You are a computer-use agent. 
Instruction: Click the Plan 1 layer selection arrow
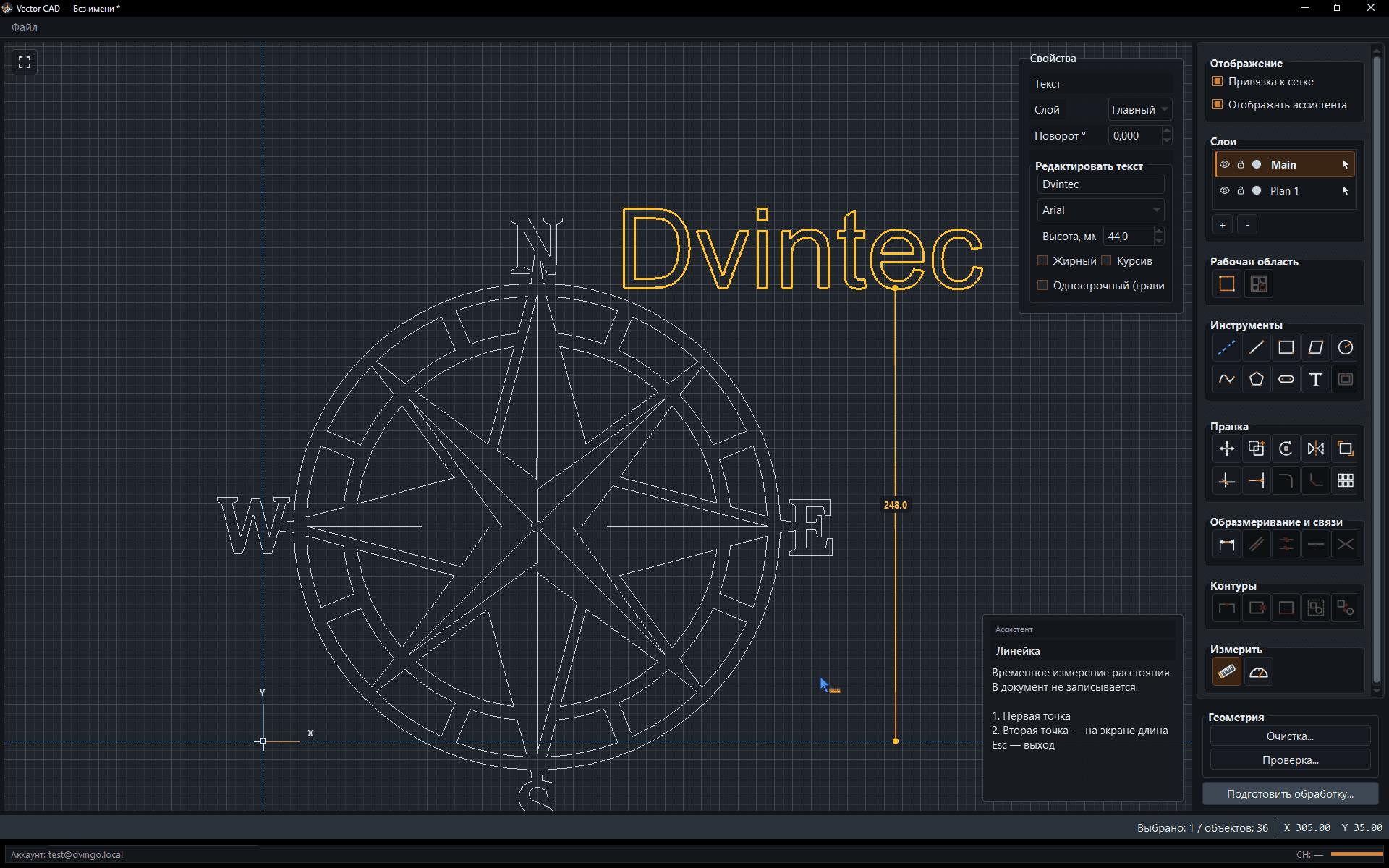click(1346, 191)
